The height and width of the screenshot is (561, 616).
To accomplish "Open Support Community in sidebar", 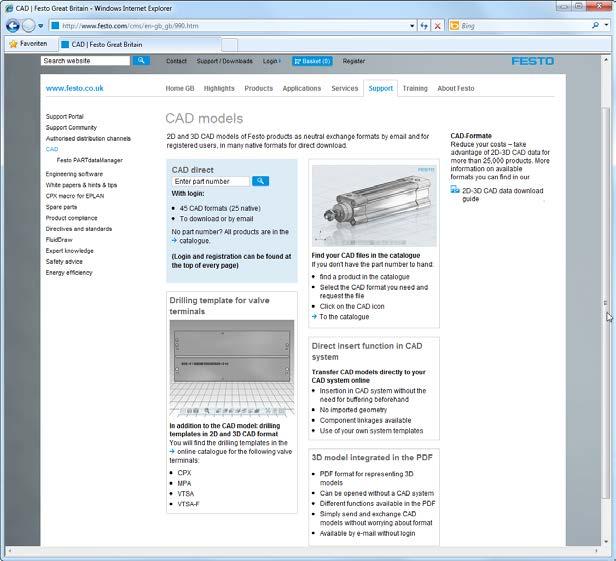I will point(71,128).
